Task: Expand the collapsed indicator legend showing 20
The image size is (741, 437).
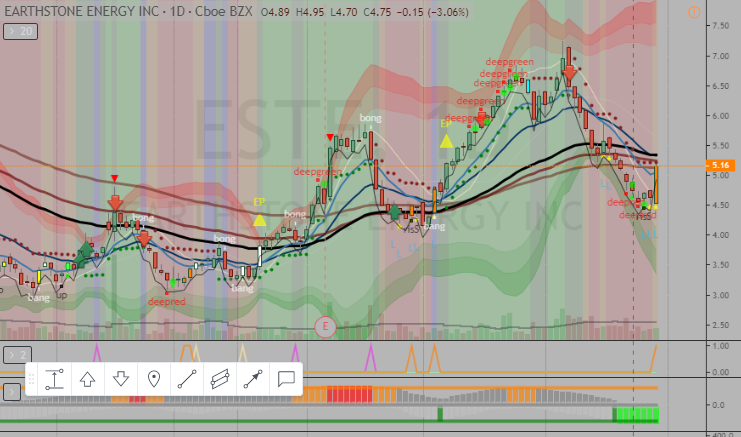Action: [18, 32]
